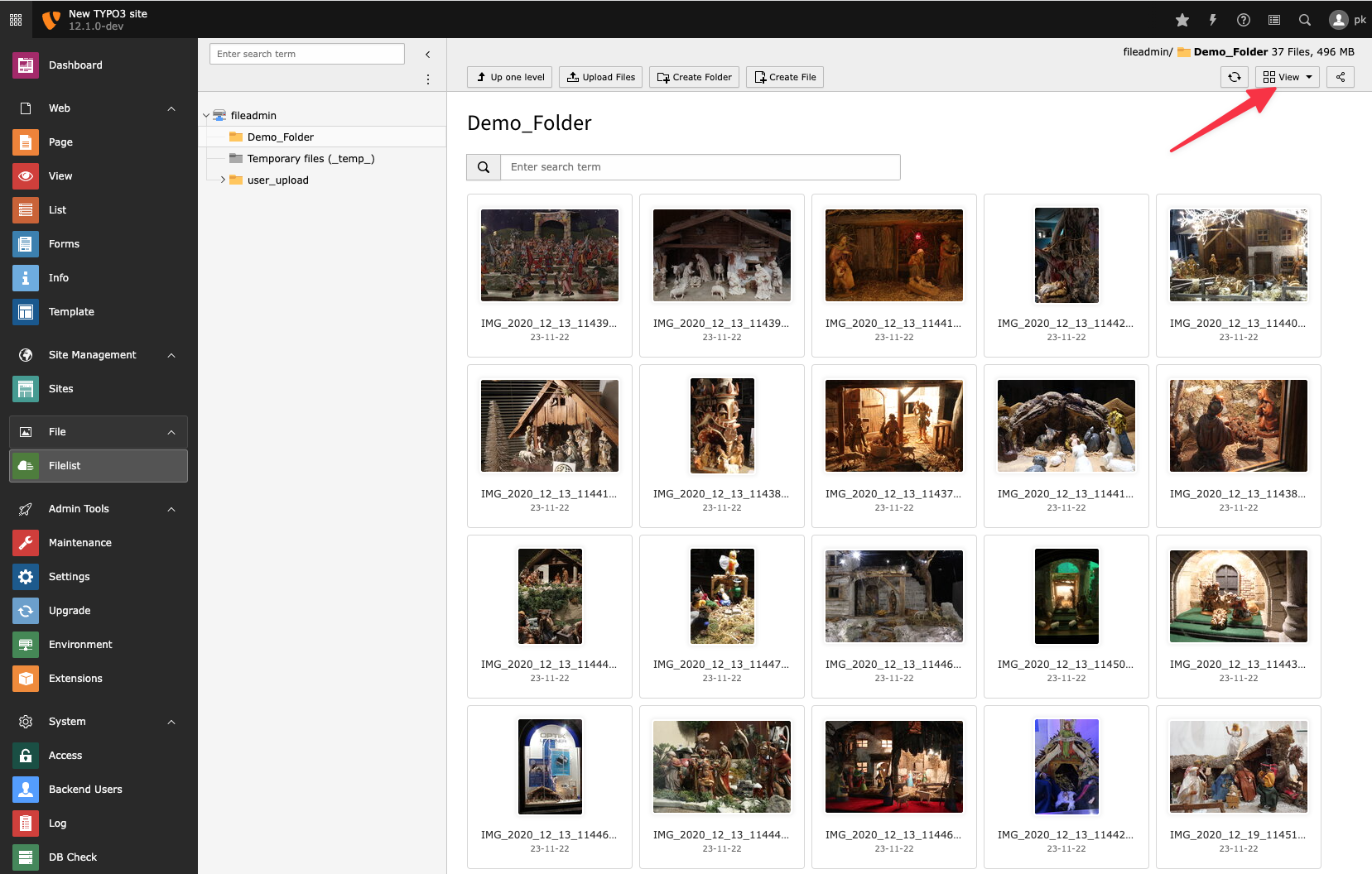
Task: Open the Page module
Action: 60,142
